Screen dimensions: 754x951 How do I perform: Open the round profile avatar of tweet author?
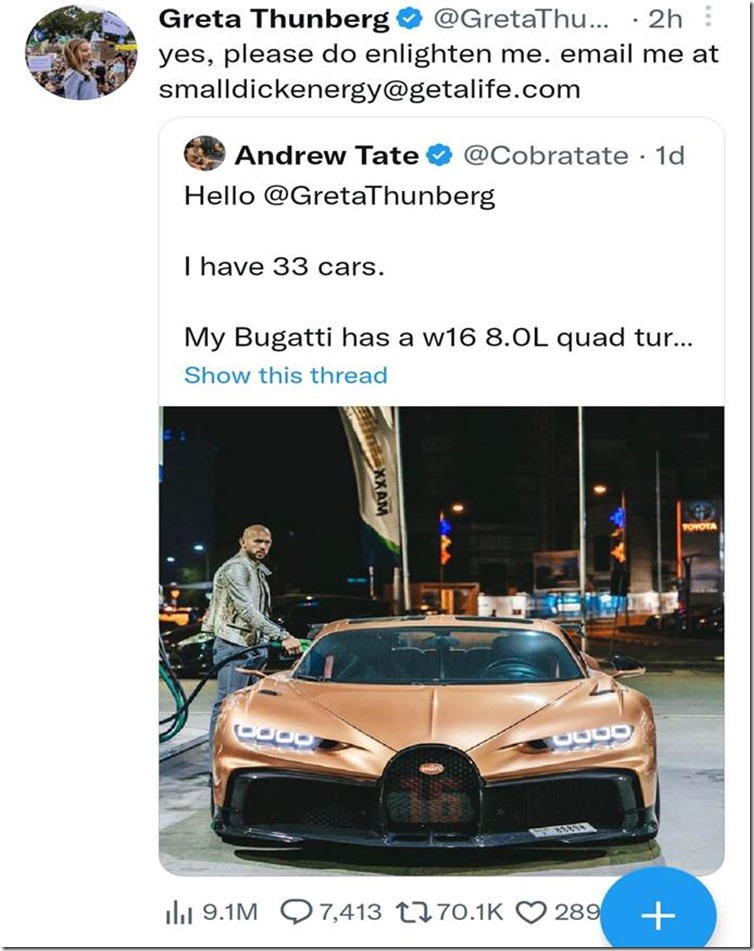point(81,53)
